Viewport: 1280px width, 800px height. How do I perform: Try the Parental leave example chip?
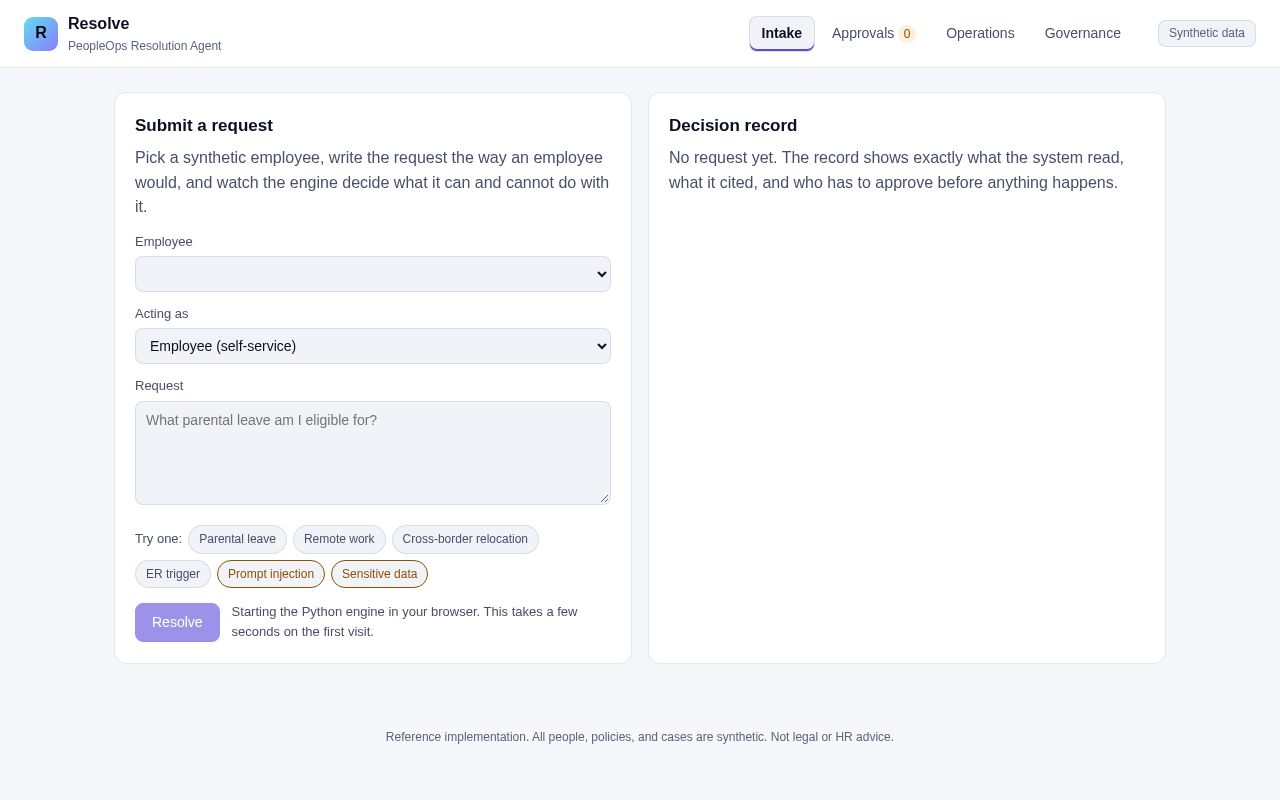237,540
